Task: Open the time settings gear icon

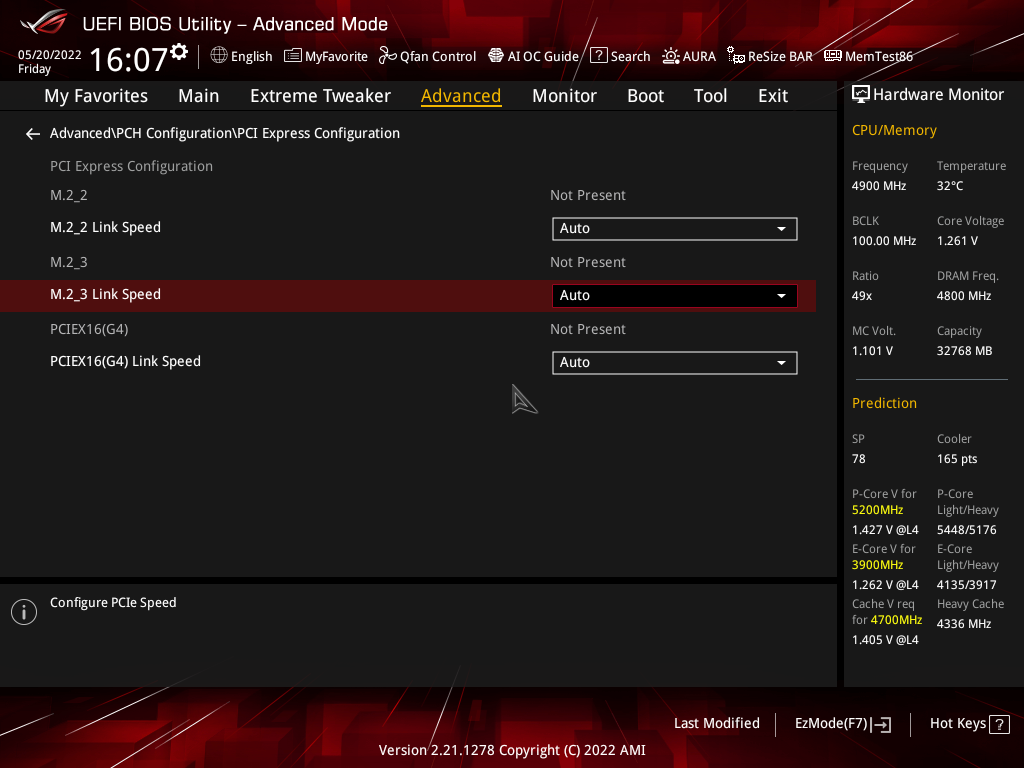Action: (x=180, y=52)
